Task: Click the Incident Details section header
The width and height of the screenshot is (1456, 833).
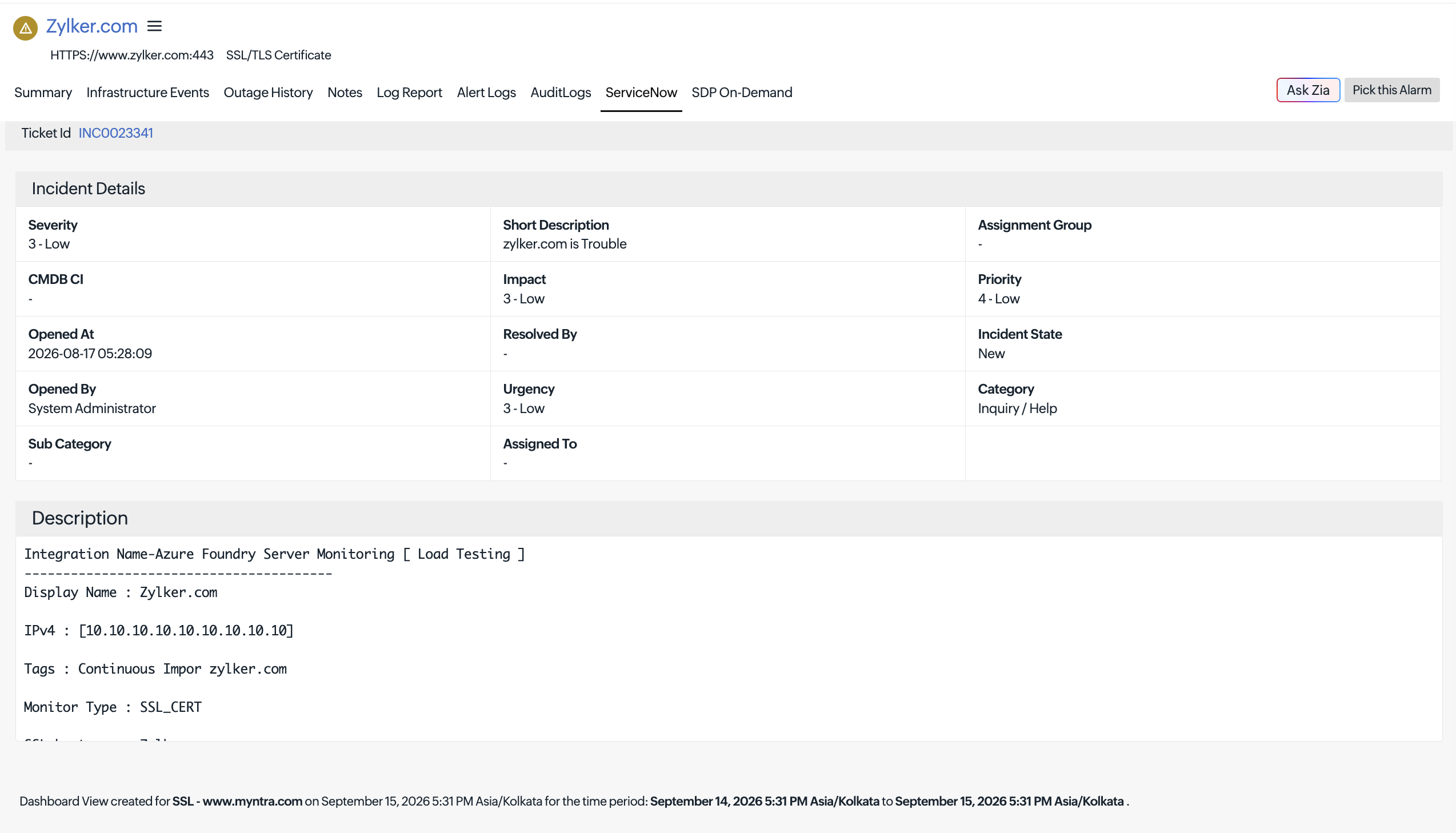Action: [729, 189]
